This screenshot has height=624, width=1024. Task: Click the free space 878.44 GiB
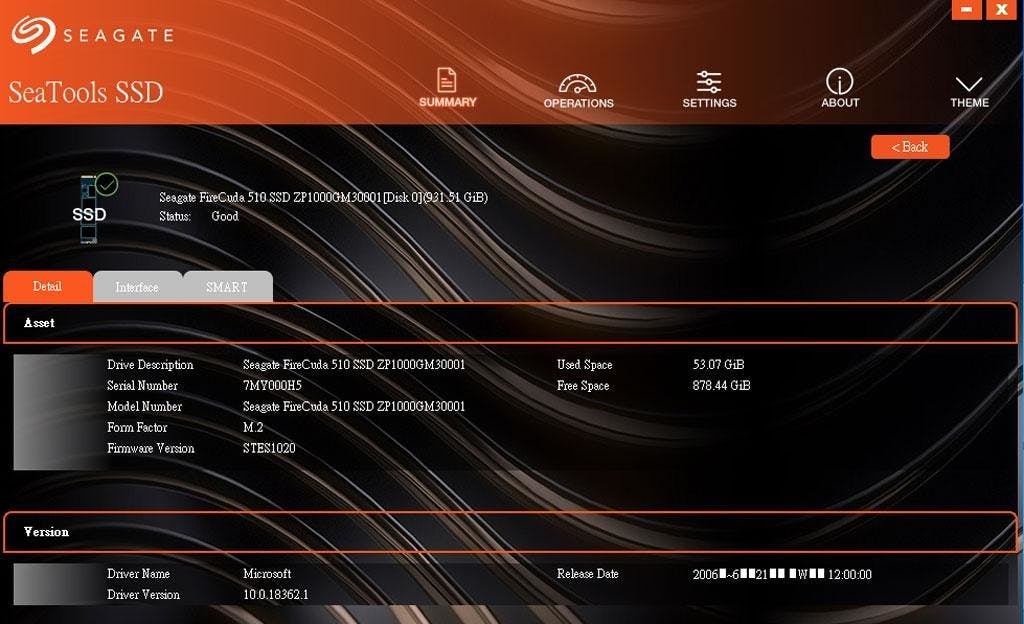721,386
